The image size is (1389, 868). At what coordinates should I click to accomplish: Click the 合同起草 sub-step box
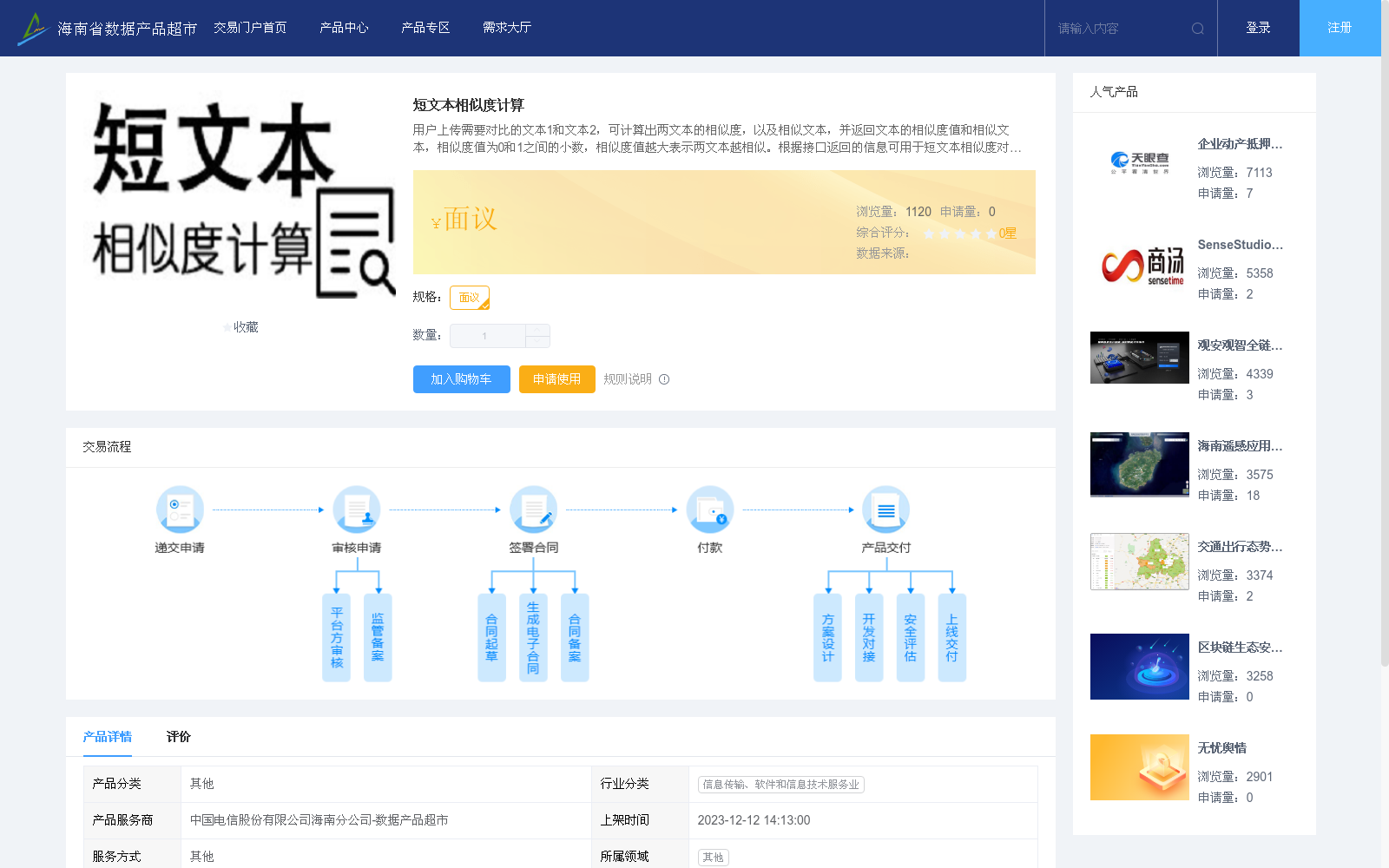[x=491, y=638]
